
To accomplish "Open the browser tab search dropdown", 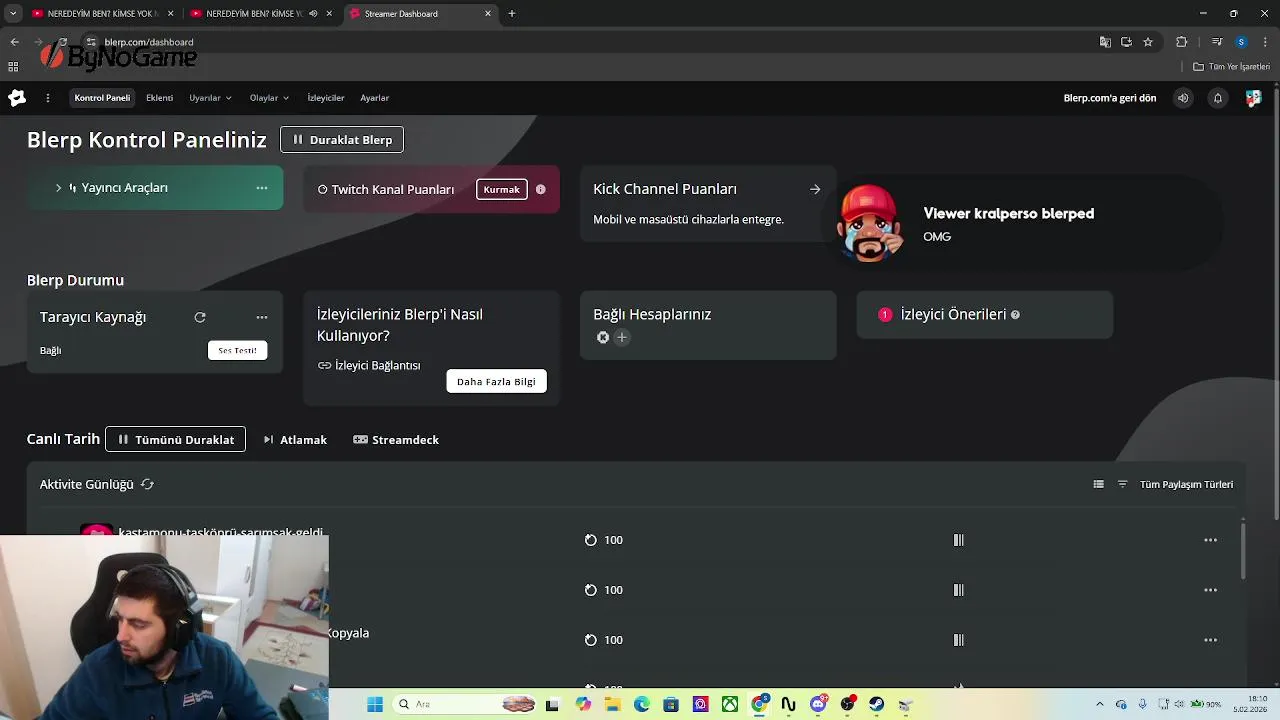I will point(13,14).
